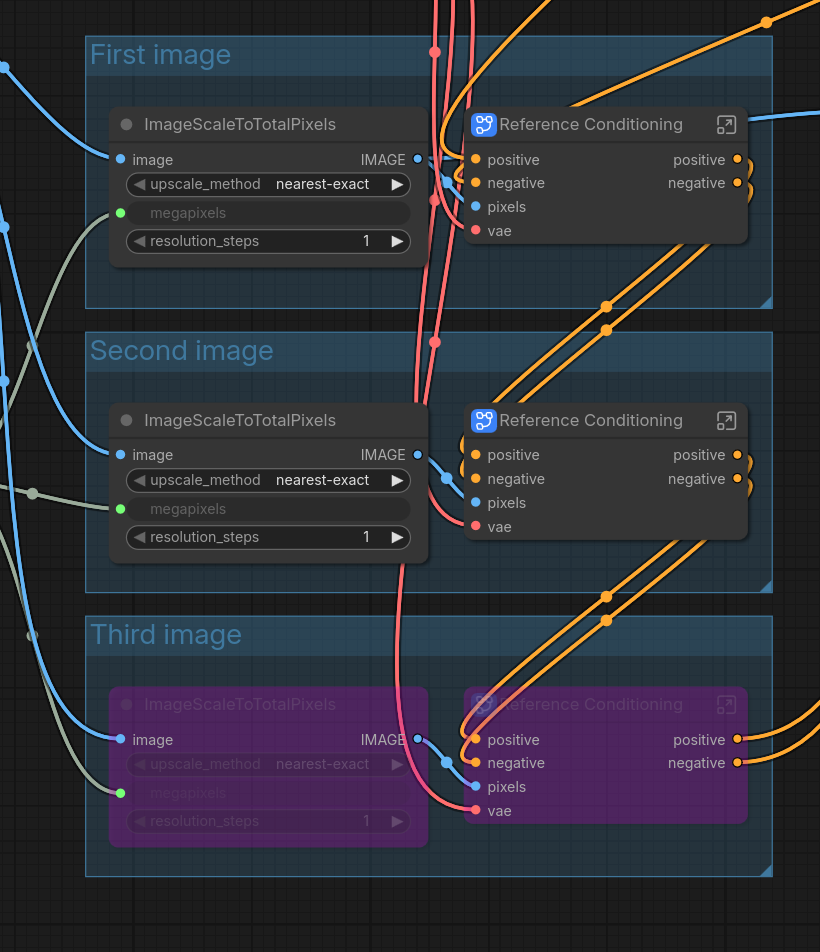Click the green megapixels input port in Third image group

120,793
